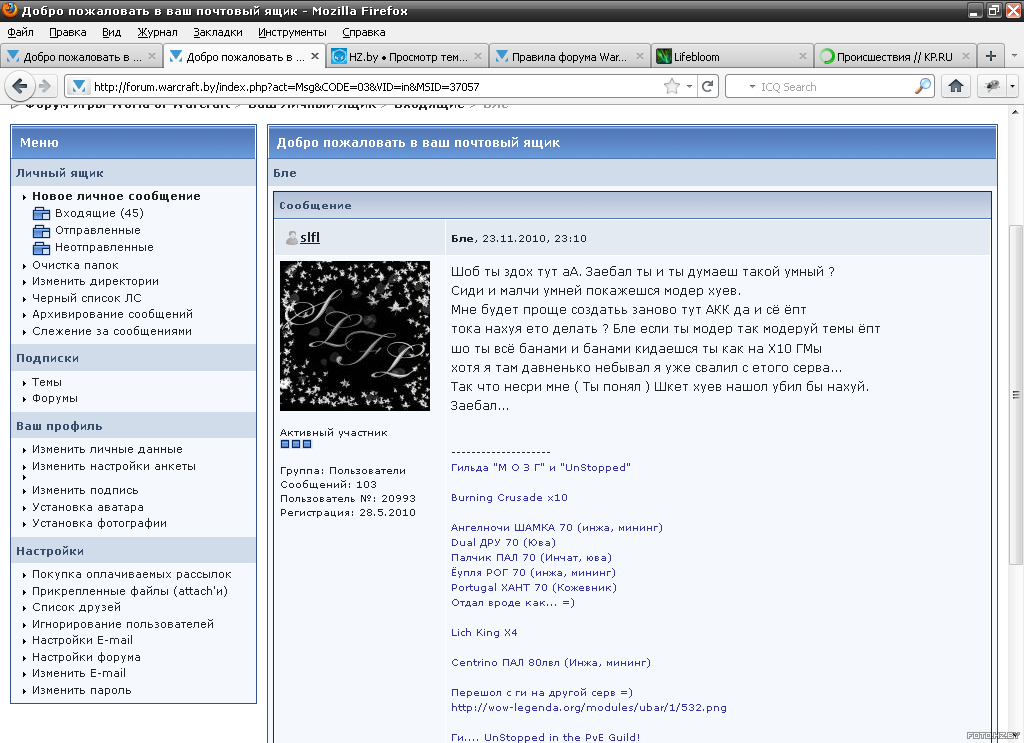The height and width of the screenshot is (743, 1024).
Task: Open the Инструменты menu
Action: (x=292, y=32)
